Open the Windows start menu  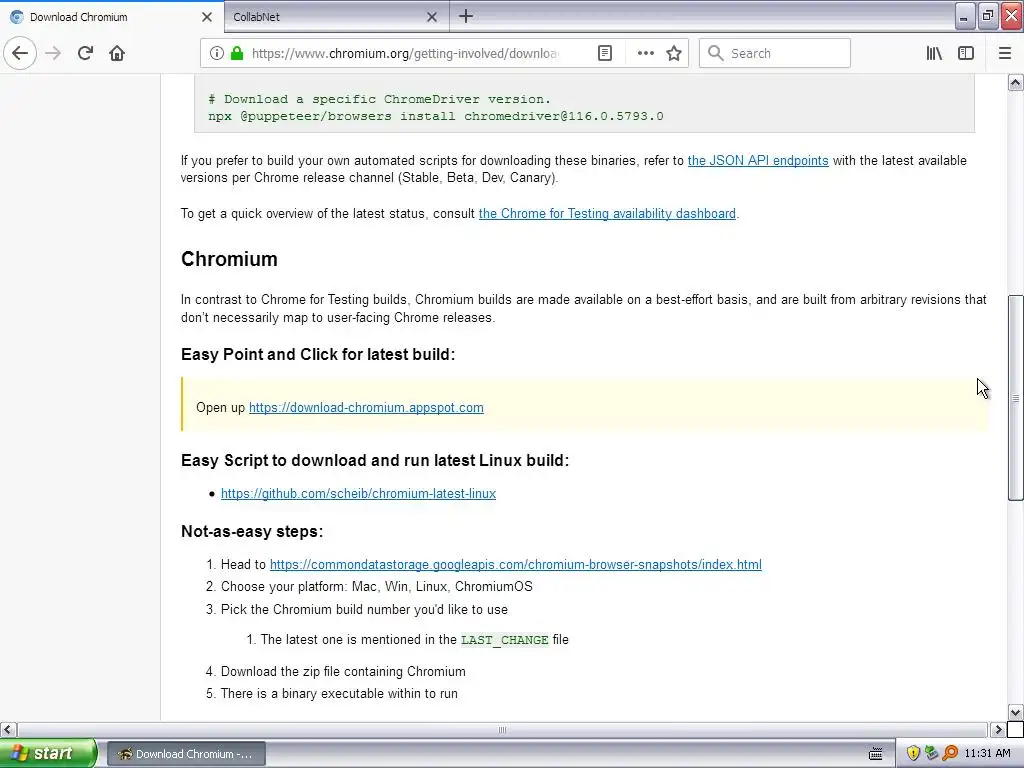pos(48,753)
